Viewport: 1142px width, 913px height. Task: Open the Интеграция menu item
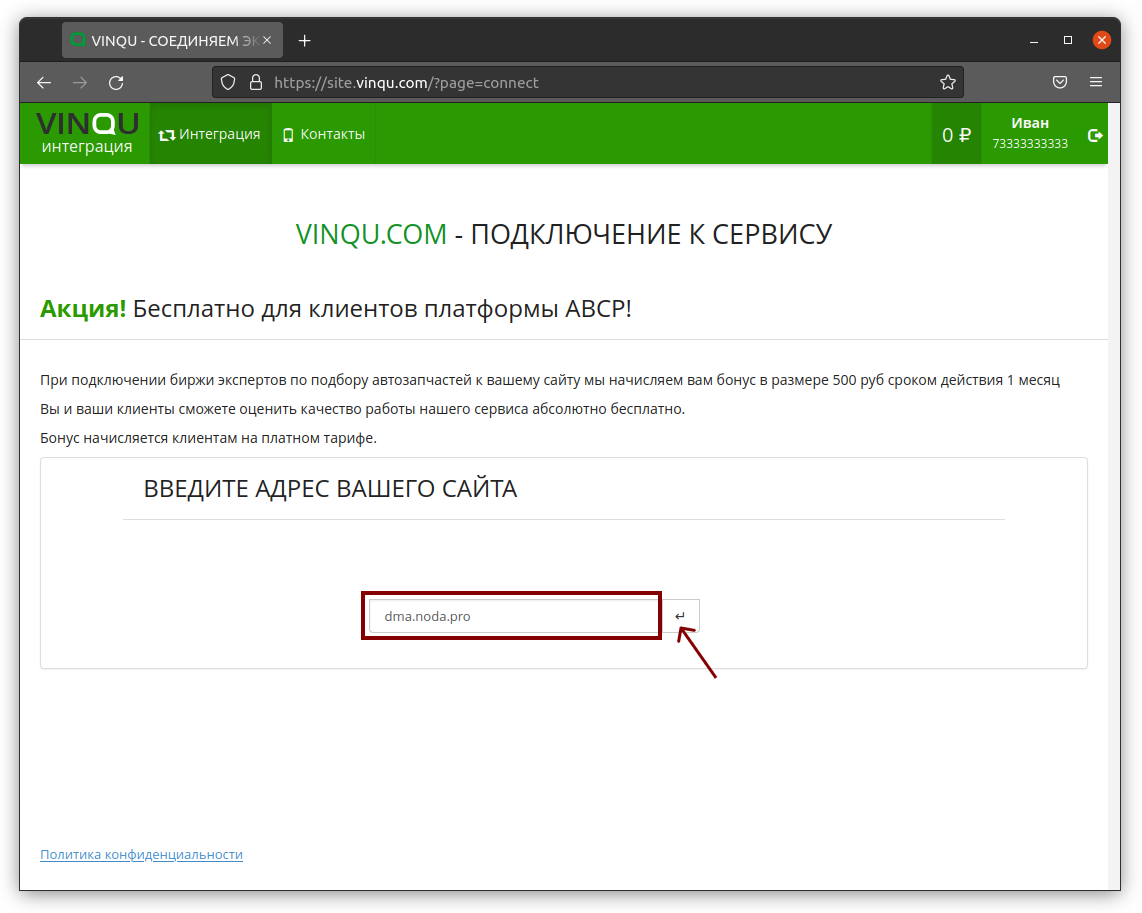(210, 134)
